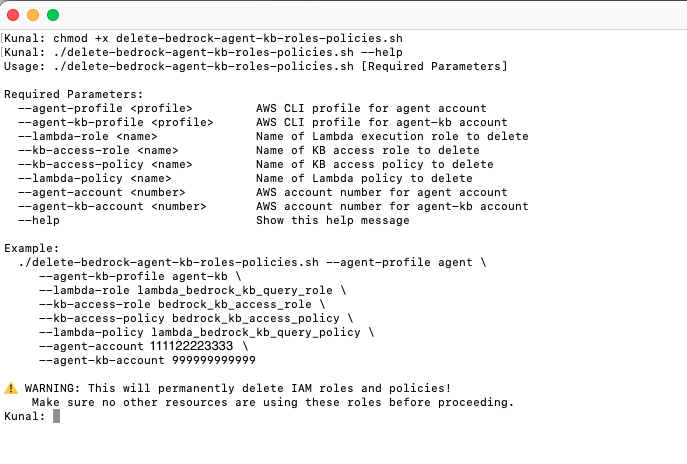Viewport: 687px width, 464px height.
Task: Click the "Make sure no other resources" line
Action: (272, 402)
